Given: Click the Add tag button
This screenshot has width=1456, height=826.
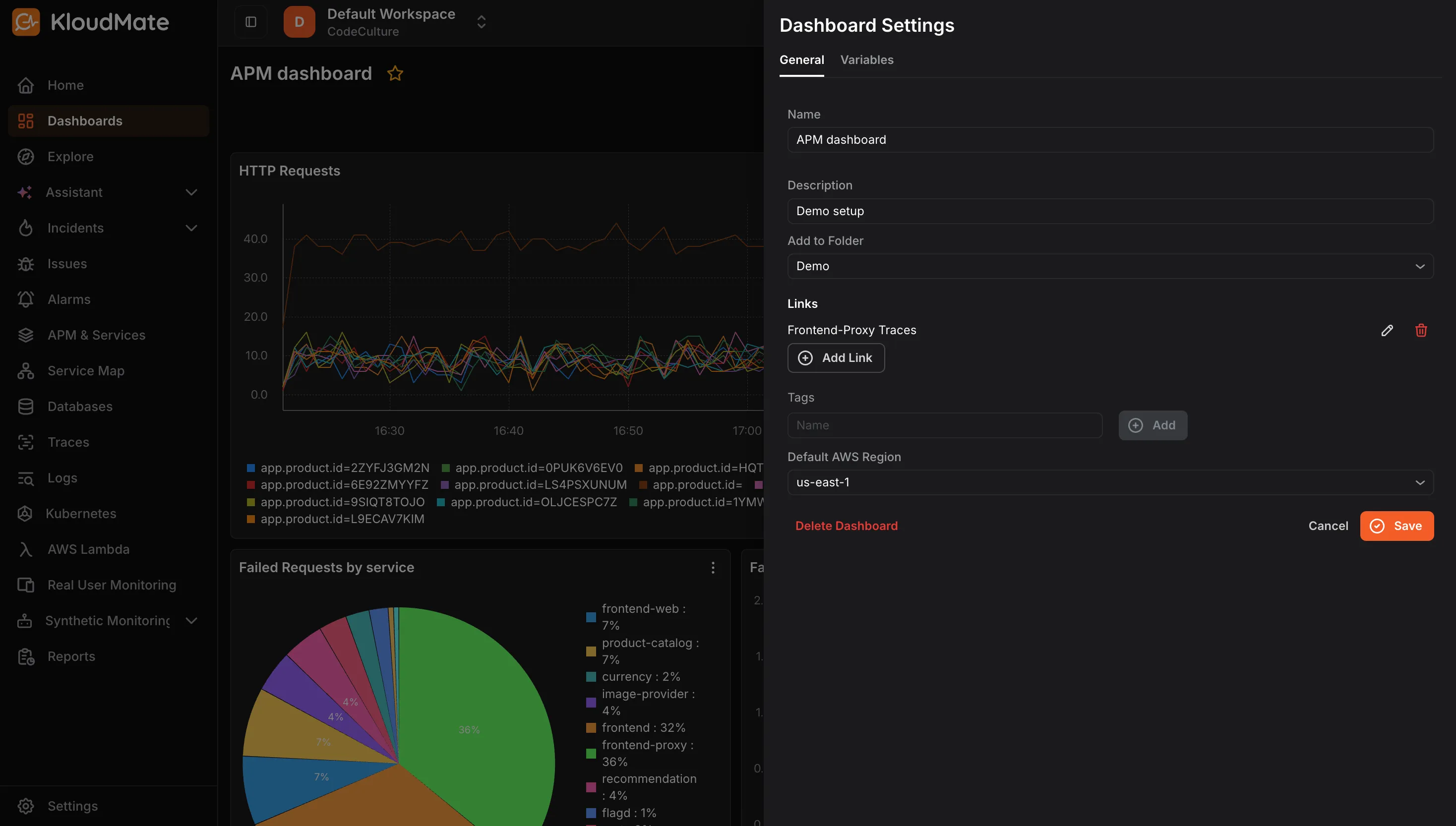Looking at the screenshot, I should pos(1153,425).
